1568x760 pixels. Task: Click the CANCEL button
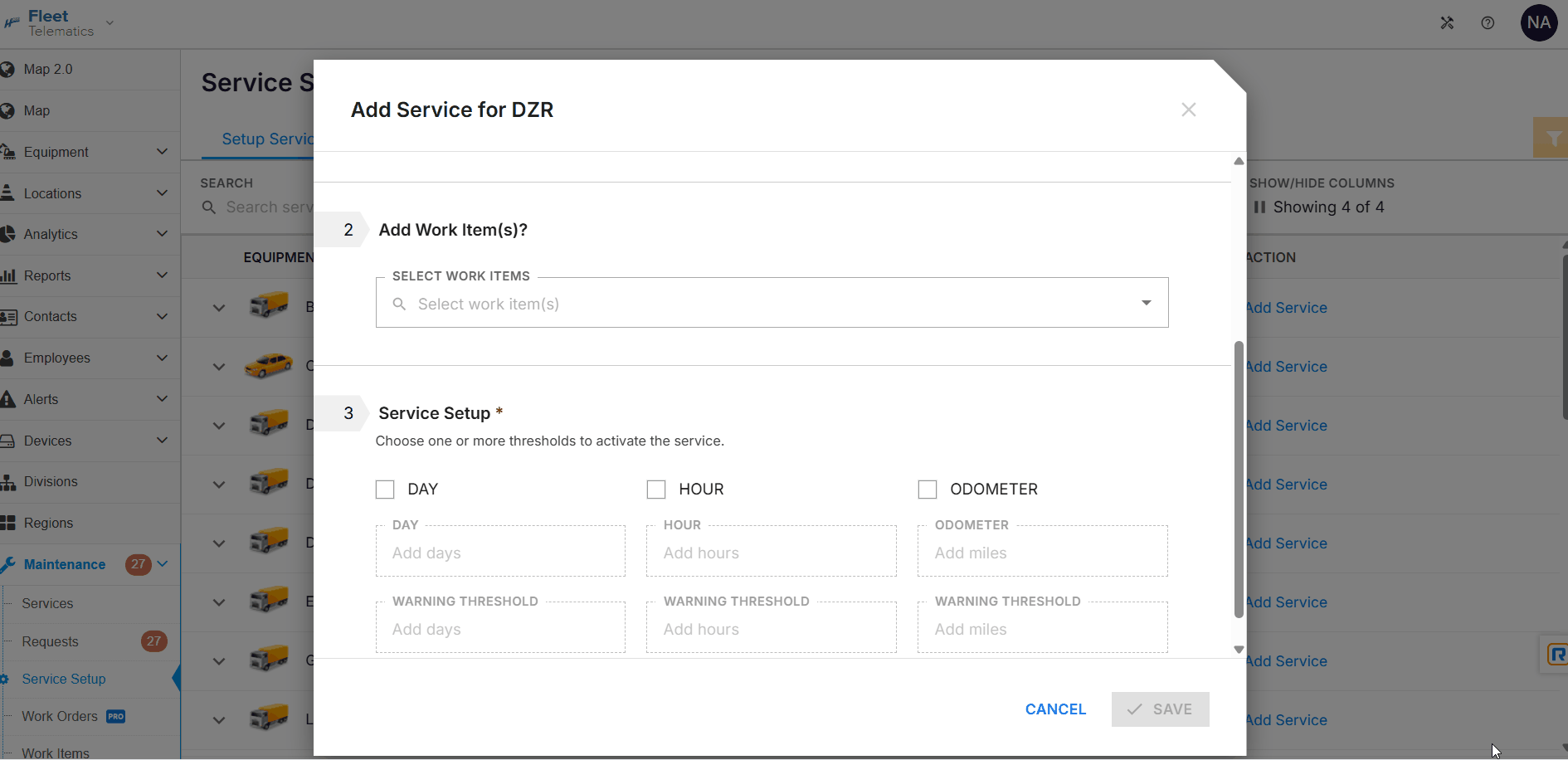pyautogui.click(x=1055, y=709)
